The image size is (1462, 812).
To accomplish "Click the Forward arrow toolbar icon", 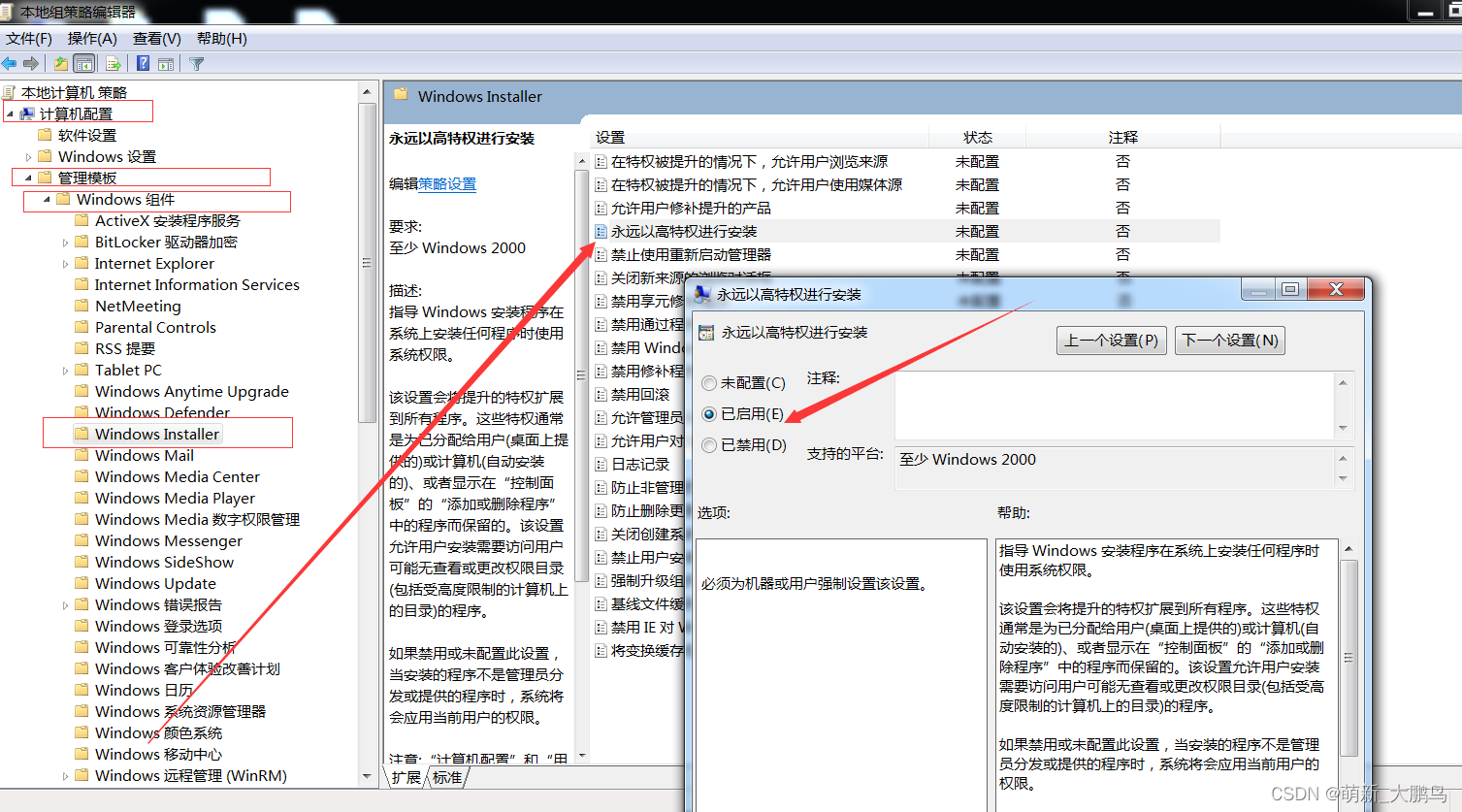I will coord(31,64).
